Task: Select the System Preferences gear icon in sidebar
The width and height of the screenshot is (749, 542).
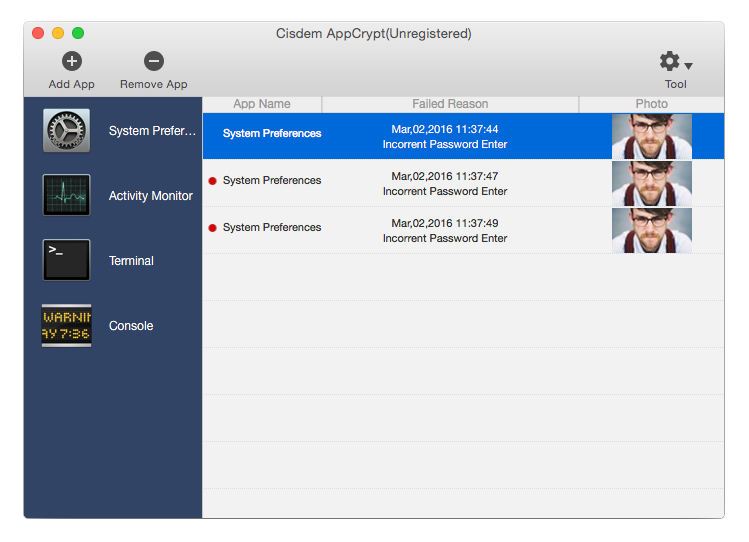Action: coord(66,130)
